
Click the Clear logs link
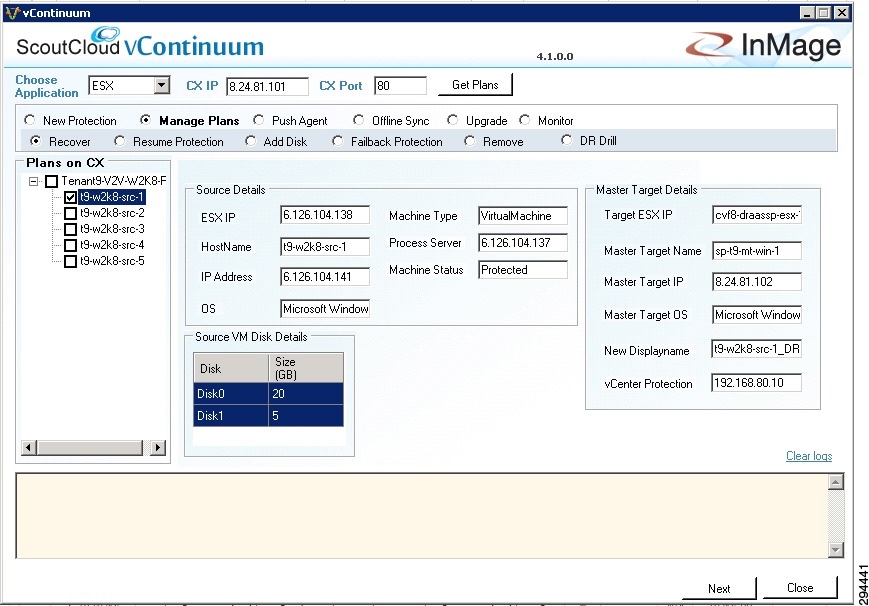click(x=809, y=456)
